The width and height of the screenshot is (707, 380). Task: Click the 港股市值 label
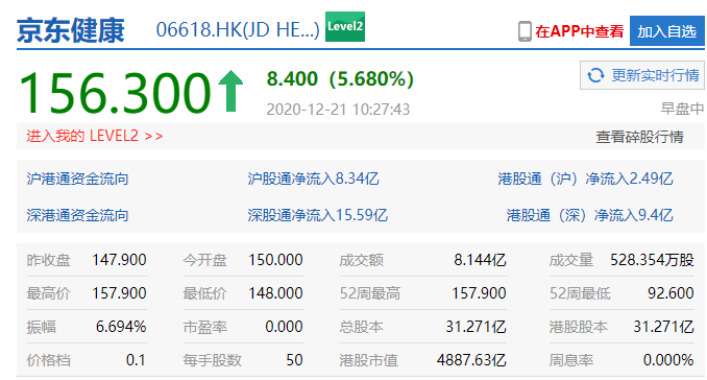[368, 361]
